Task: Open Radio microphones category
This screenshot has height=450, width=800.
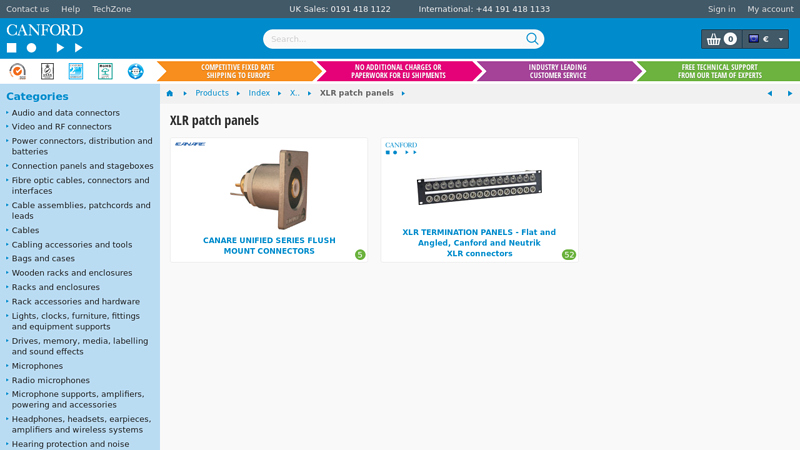Action: coord(51,380)
